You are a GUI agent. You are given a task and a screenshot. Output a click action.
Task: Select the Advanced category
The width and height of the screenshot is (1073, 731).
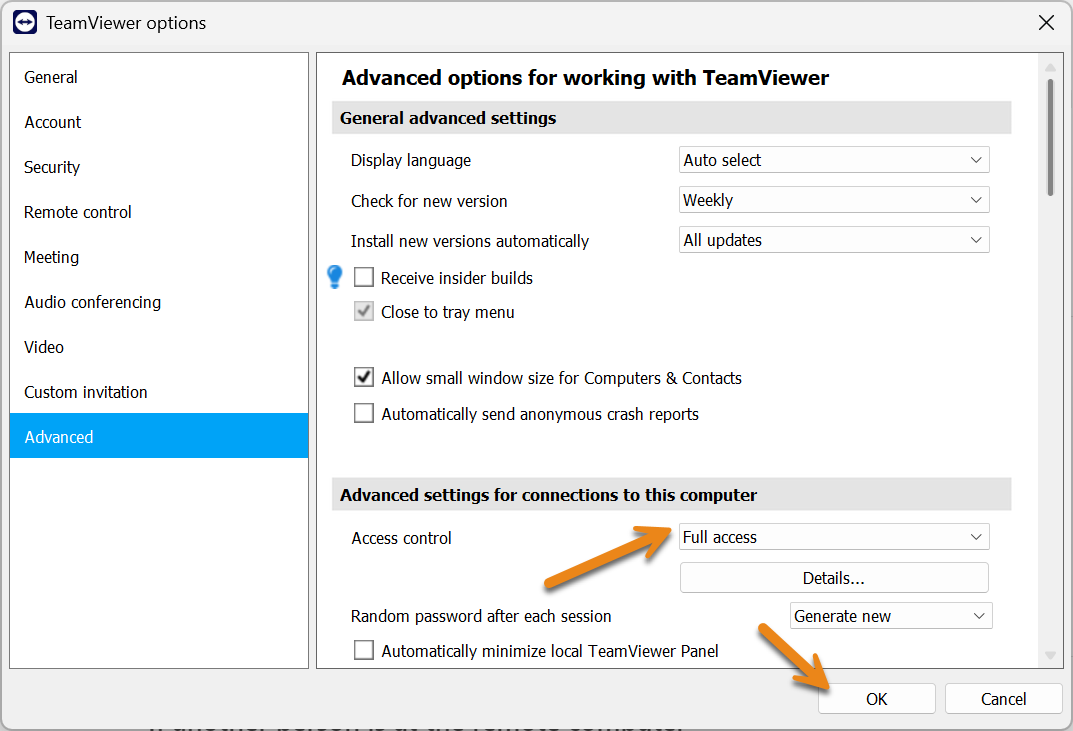(159, 436)
